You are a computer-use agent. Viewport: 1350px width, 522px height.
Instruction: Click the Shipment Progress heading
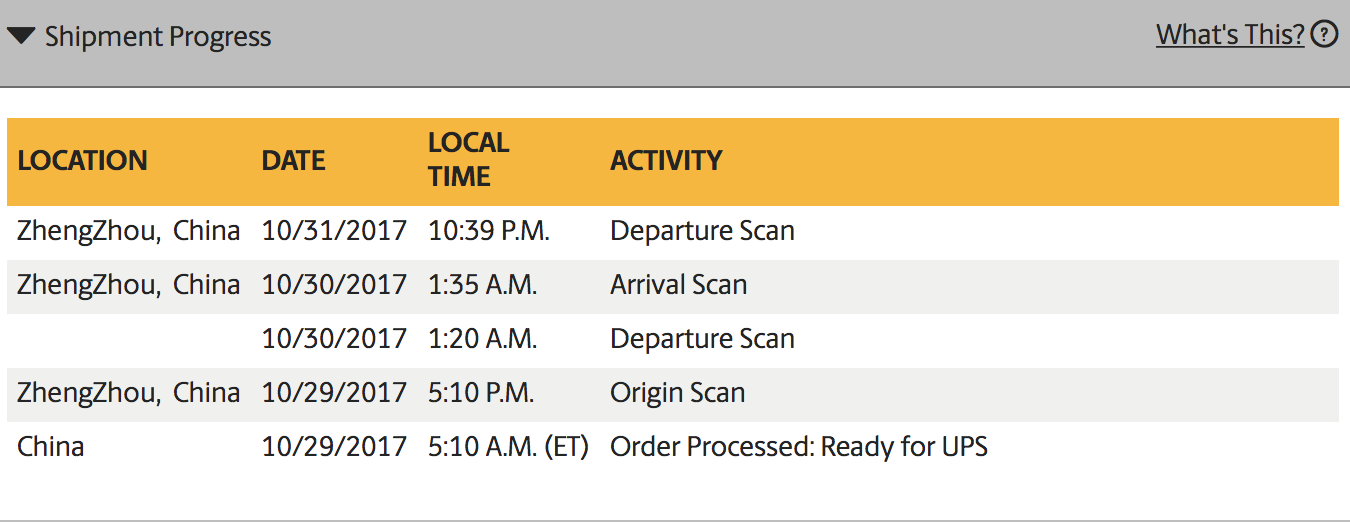[x=158, y=37]
